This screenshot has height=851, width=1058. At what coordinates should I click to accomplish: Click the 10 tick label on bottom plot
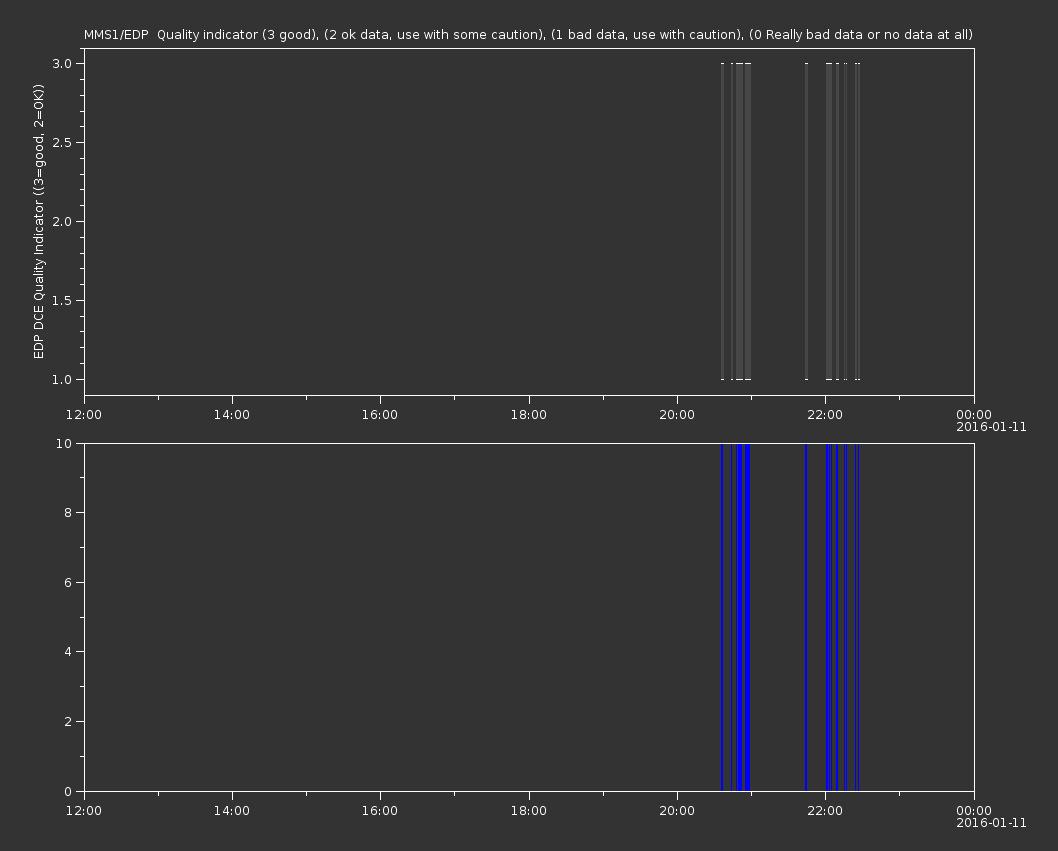(64, 443)
